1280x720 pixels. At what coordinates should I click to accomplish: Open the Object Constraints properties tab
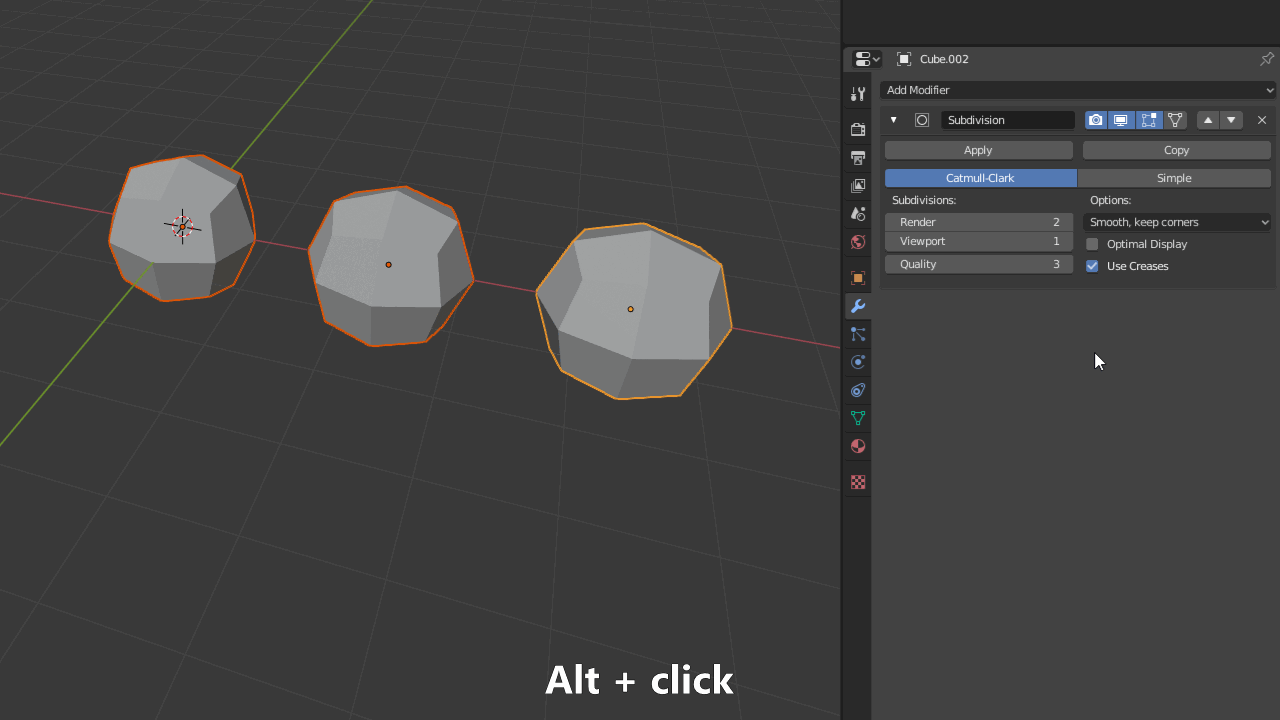(858, 390)
